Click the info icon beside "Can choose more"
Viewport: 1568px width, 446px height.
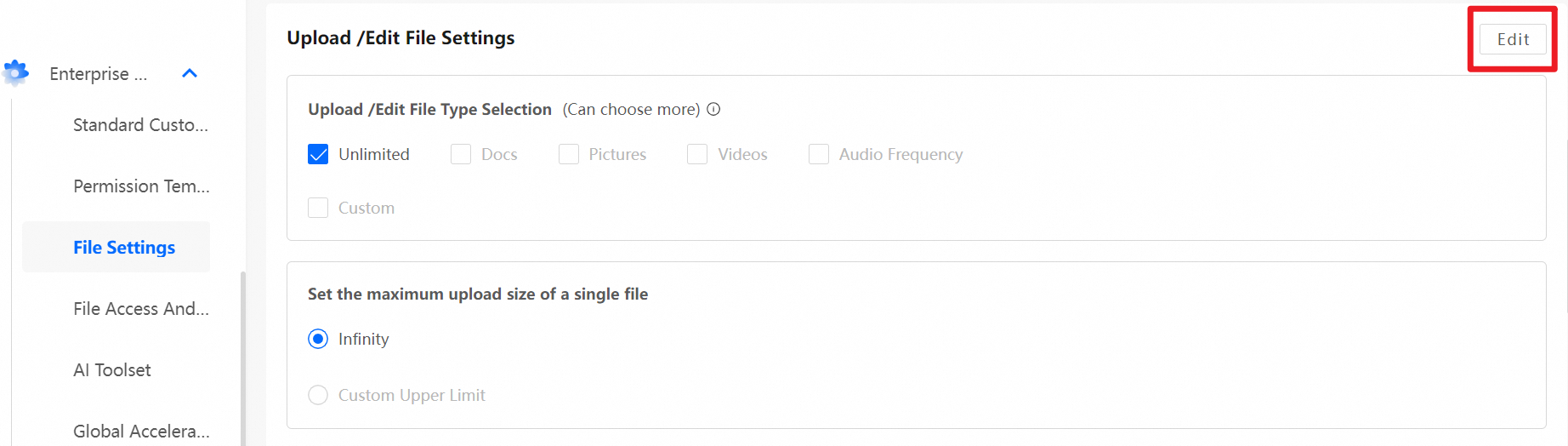point(714,109)
